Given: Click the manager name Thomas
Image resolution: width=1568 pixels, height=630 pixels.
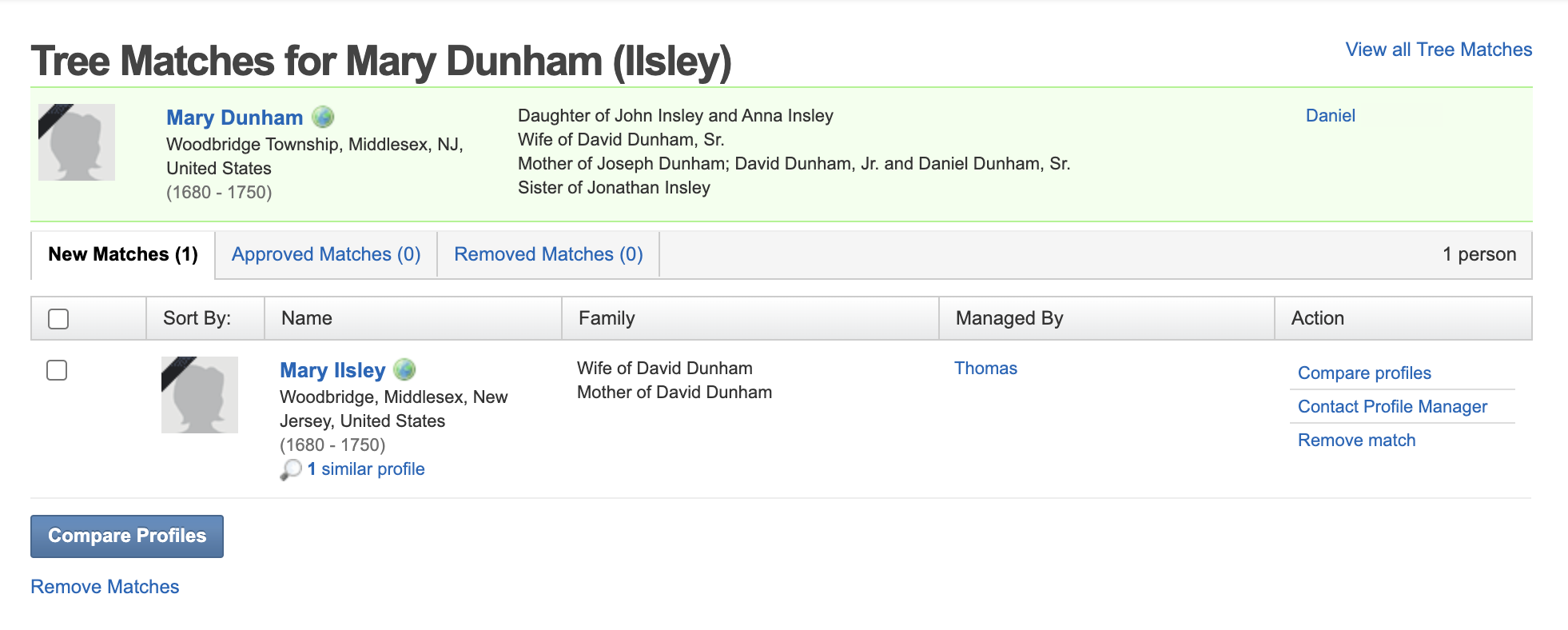Looking at the screenshot, I should (x=985, y=369).
